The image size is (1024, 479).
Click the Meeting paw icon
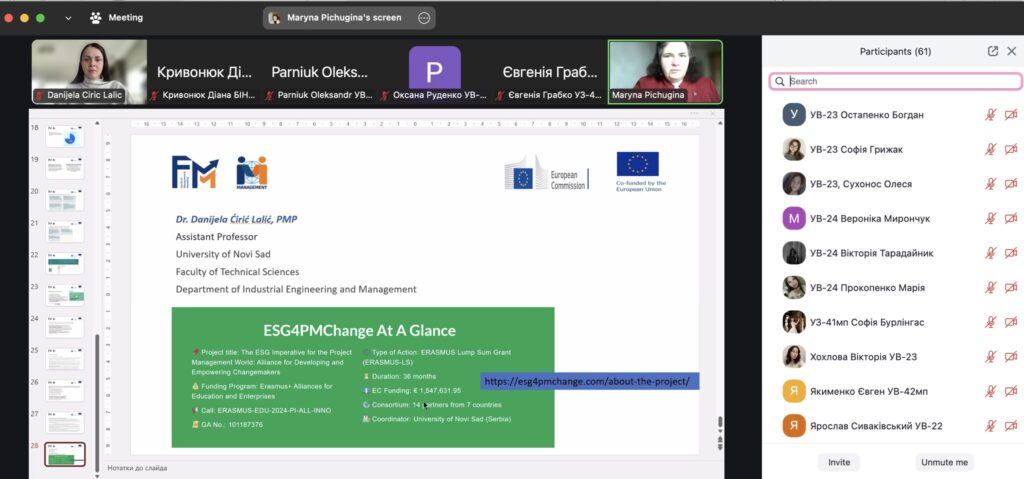tap(96, 18)
